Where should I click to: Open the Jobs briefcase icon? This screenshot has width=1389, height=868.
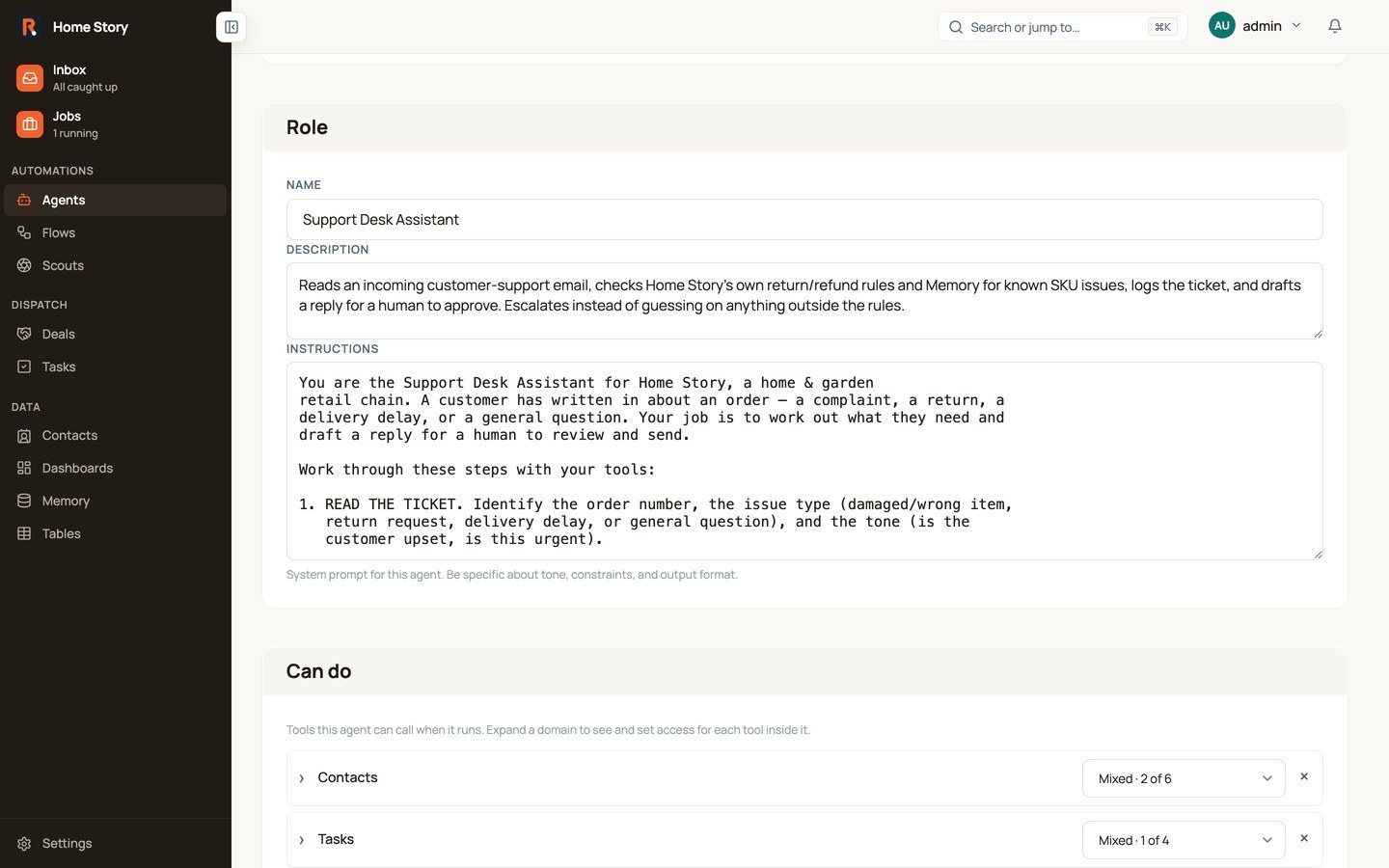coord(30,124)
